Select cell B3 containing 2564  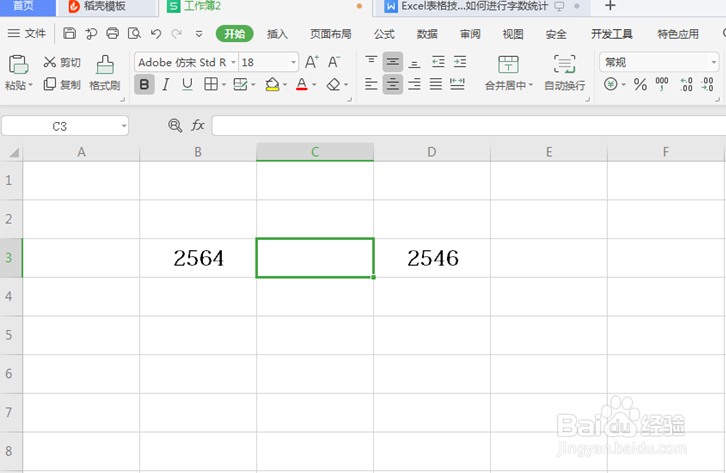pyautogui.click(x=198, y=258)
